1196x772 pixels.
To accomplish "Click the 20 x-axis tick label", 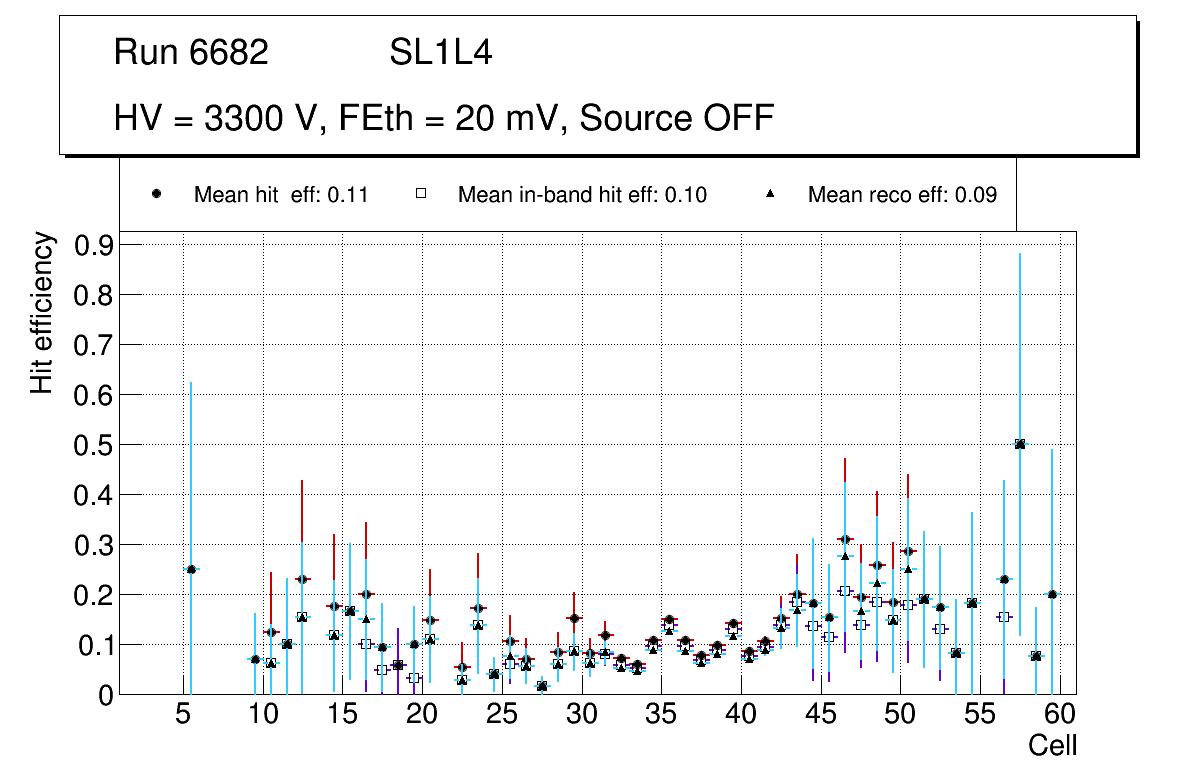I will pos(422,715).
